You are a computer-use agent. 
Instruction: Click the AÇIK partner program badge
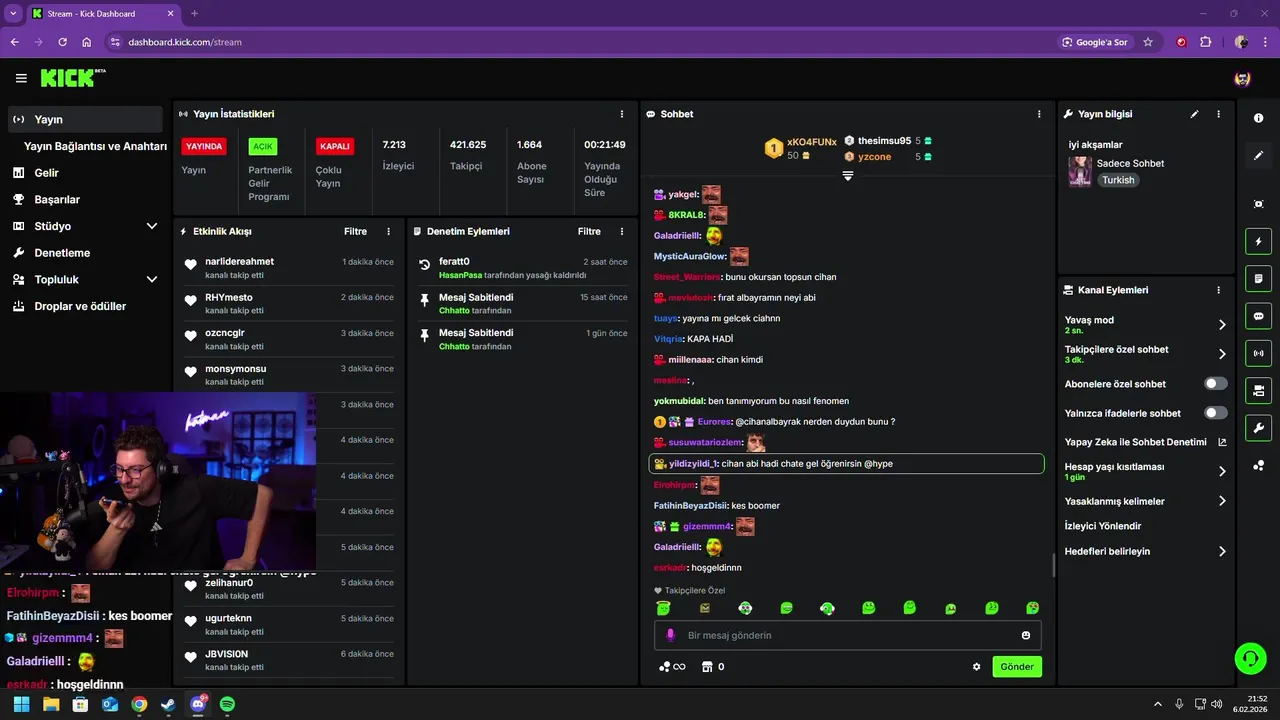tap(263, 146)
